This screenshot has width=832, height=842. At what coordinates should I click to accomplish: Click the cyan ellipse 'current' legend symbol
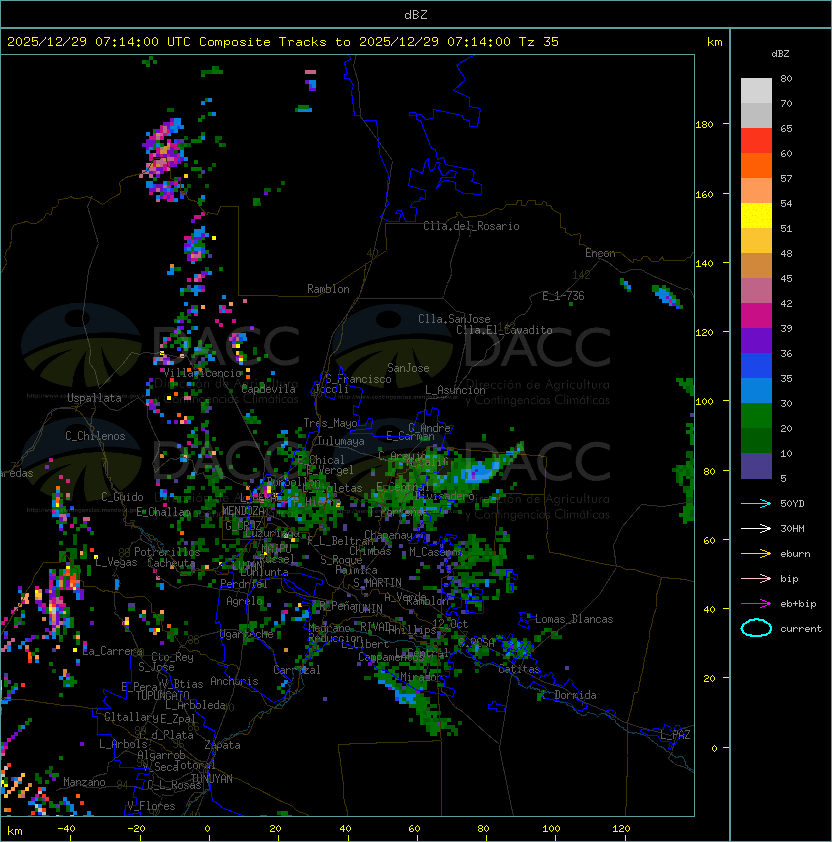(x=756, y=628)
